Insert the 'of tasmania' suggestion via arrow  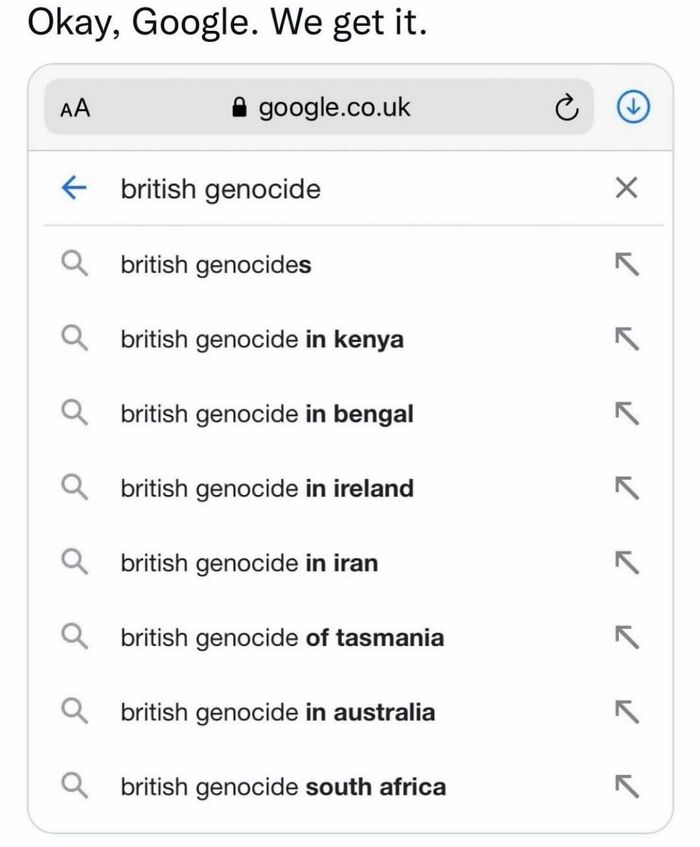pos(626,638)
